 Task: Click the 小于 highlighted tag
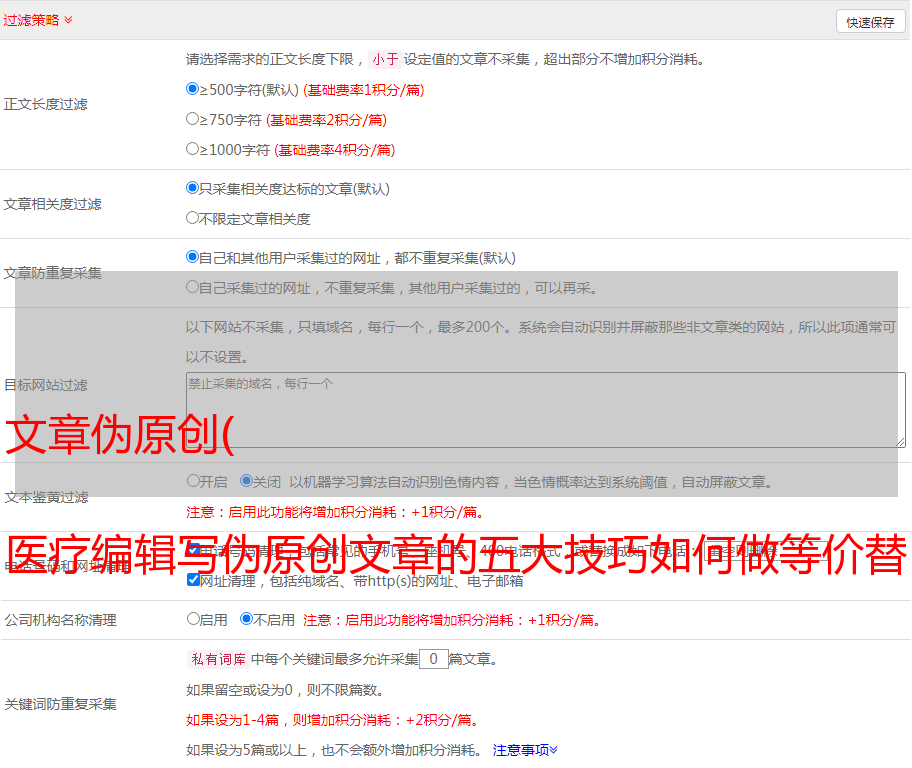click(384, 59)
